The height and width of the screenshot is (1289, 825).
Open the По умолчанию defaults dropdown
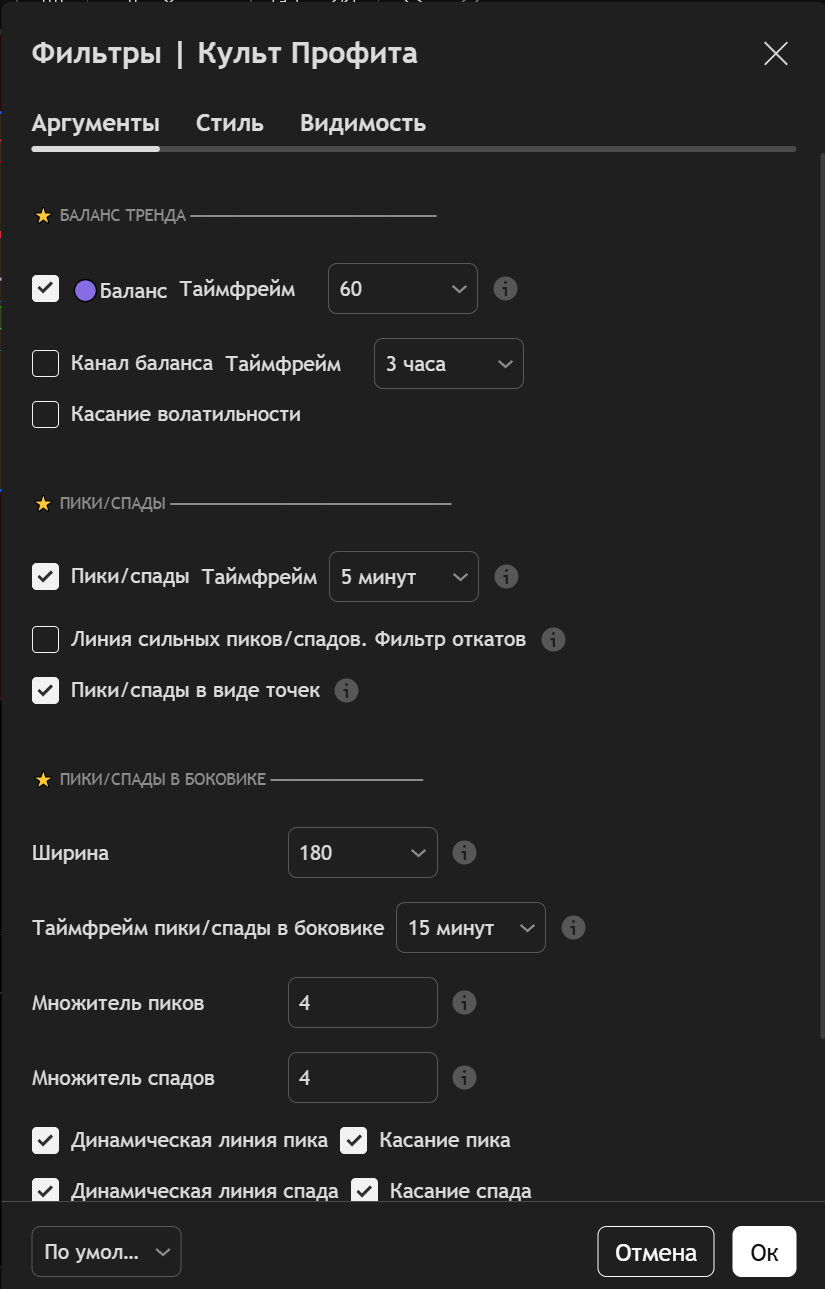pos(106,1252)
